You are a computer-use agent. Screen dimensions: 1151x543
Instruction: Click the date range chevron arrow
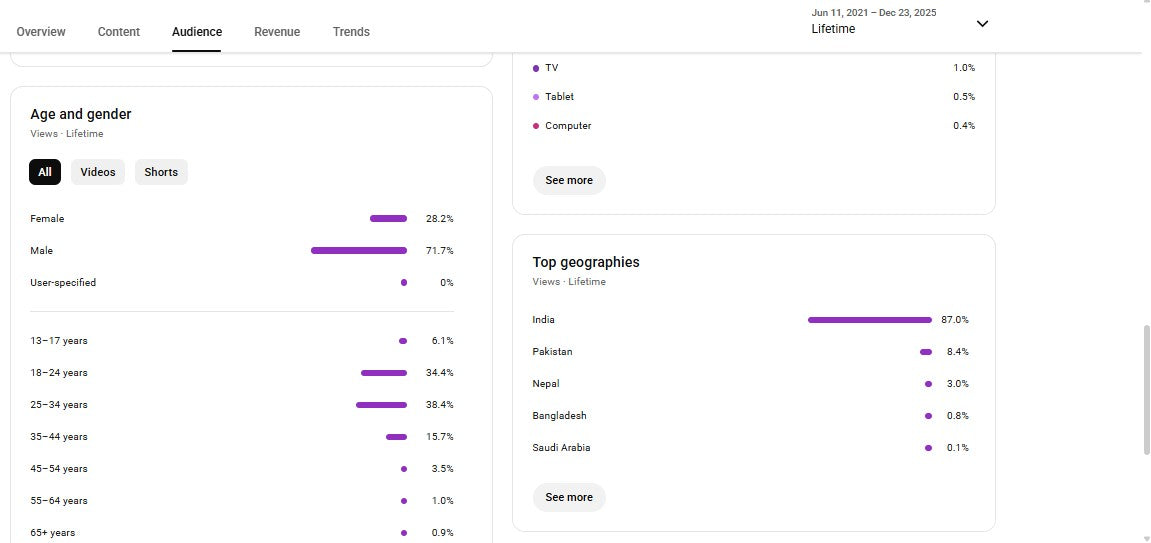(x=982, y=24)
